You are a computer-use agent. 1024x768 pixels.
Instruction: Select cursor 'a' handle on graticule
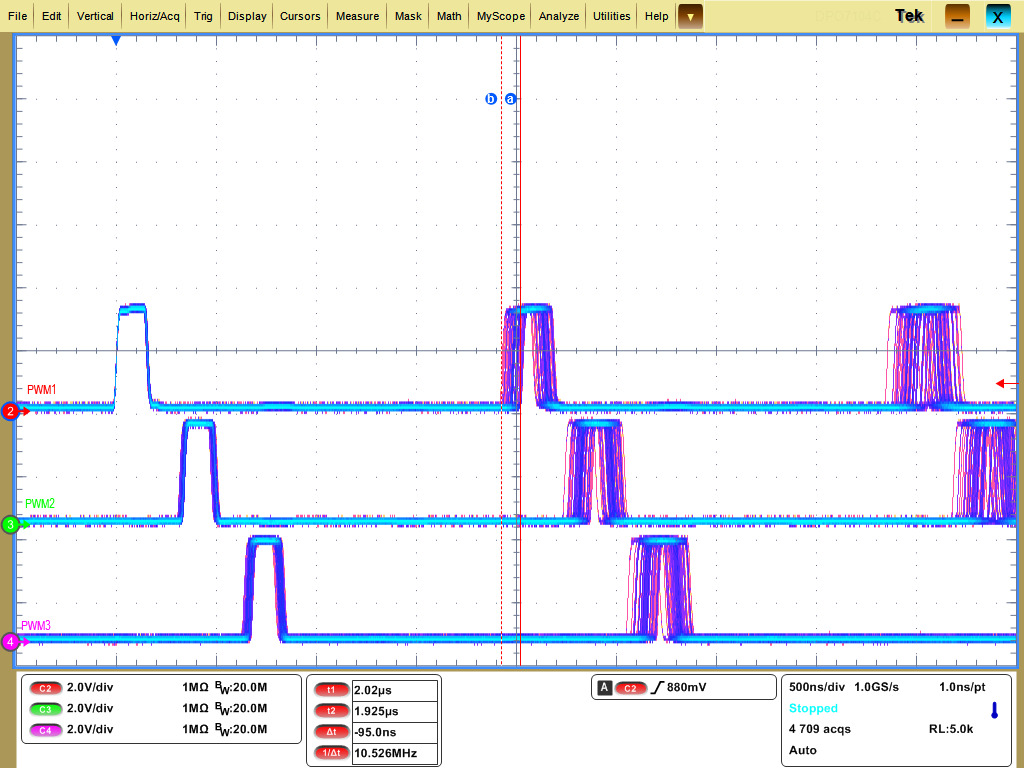511,99
